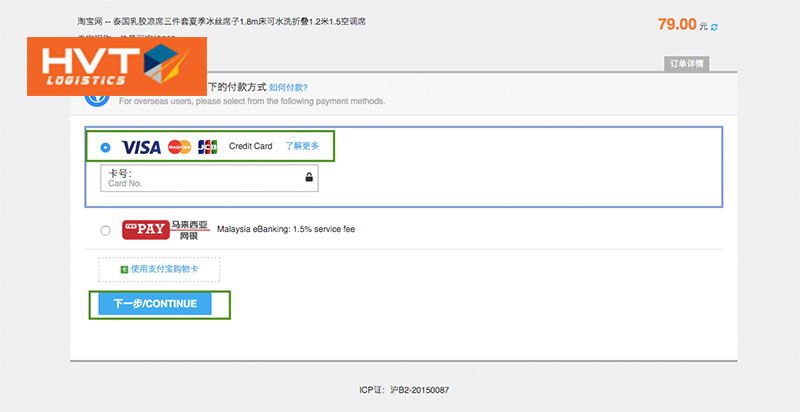This screenshot has height=412, width=800.
Task: Click the green Alipay shopping card icon
Action: [x=124, y=269]
